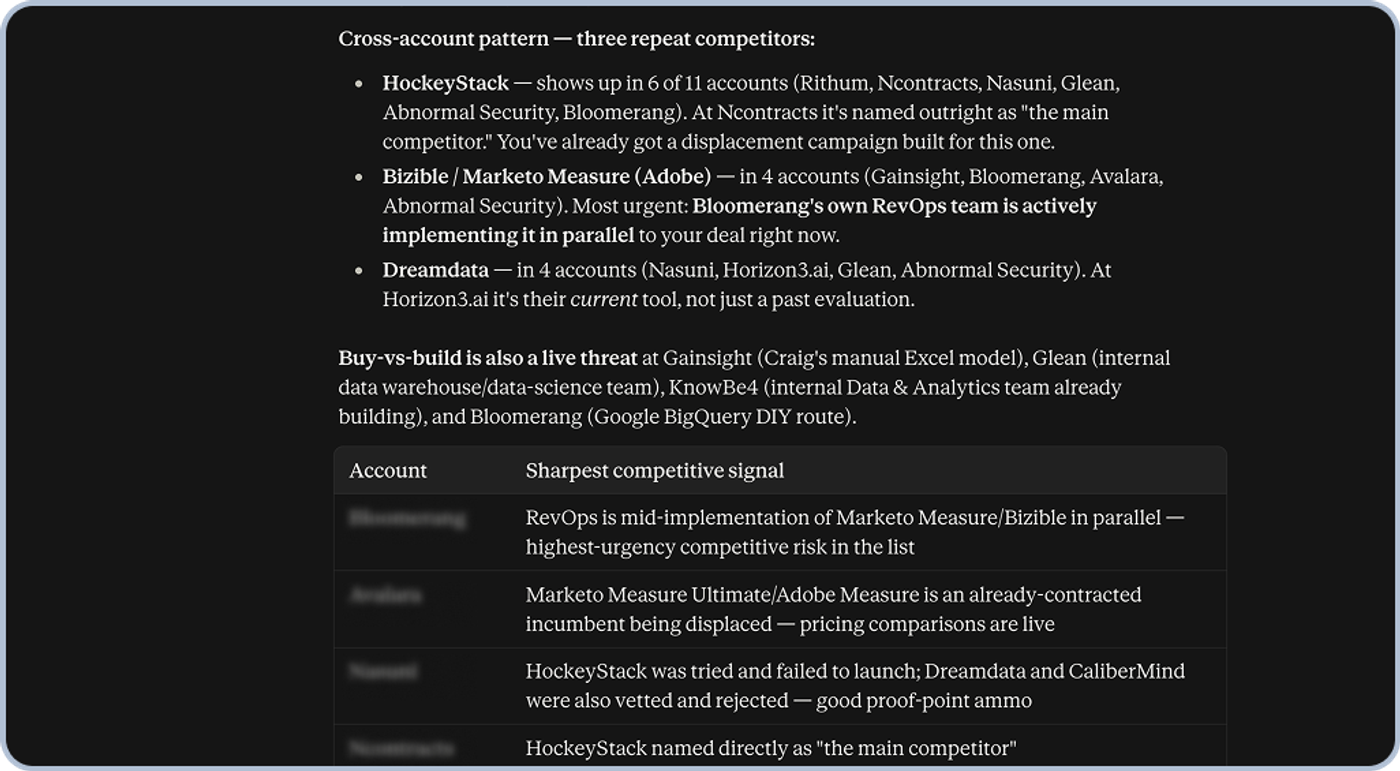This screenshot has height=771, width=1400.
Task: Click the "HockeyStack was tried and failed" cell
Action: click(855, 686)
